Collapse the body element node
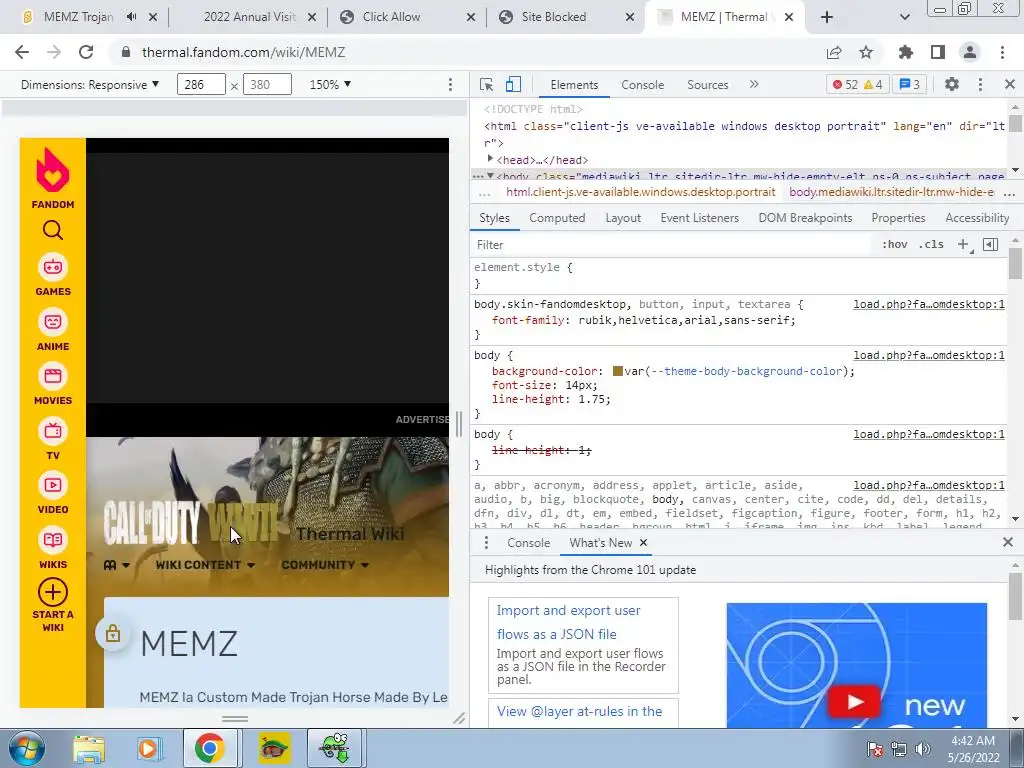The image size is (1024, 768). coord(490,176)
